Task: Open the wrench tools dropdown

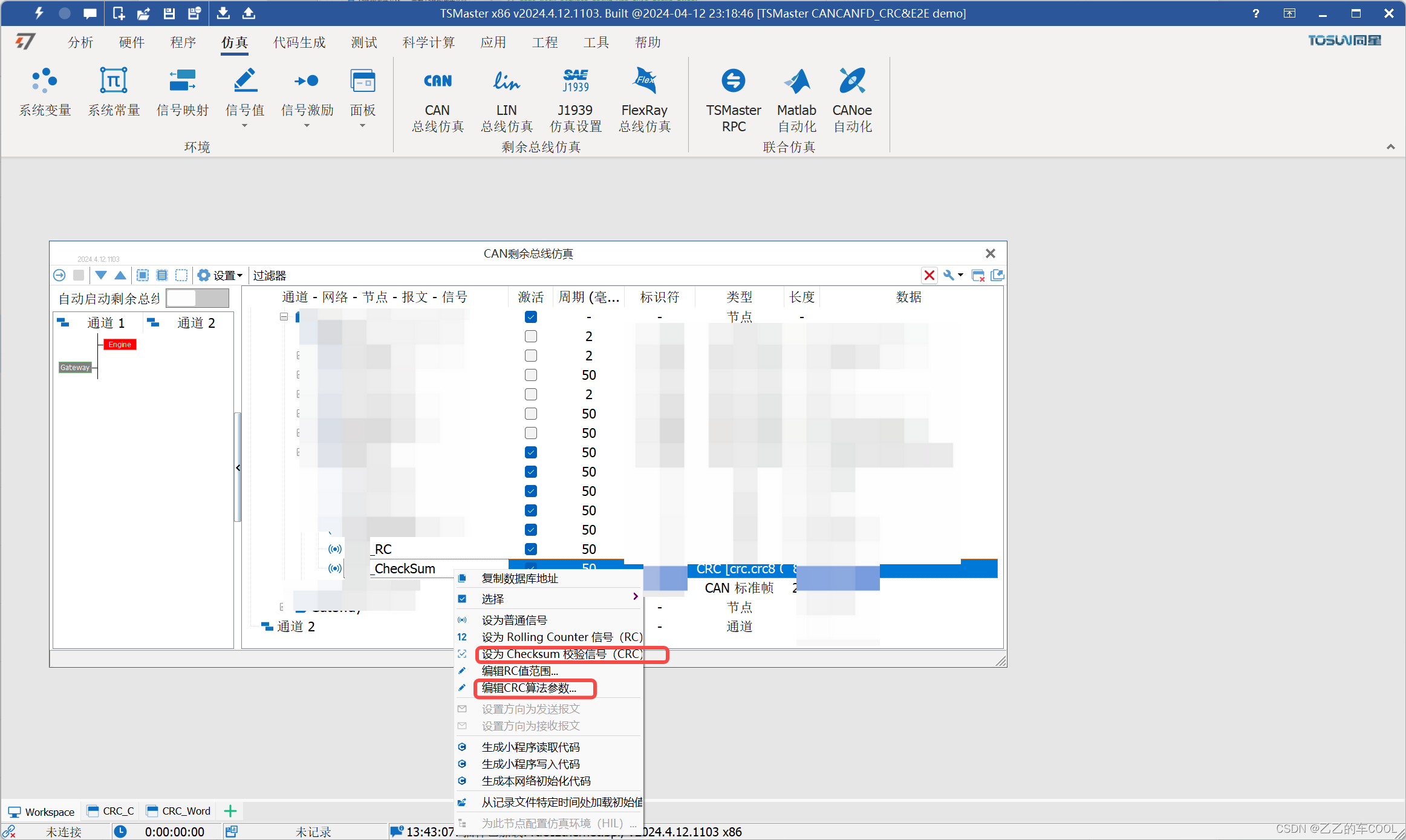Action: pos(953,275)
